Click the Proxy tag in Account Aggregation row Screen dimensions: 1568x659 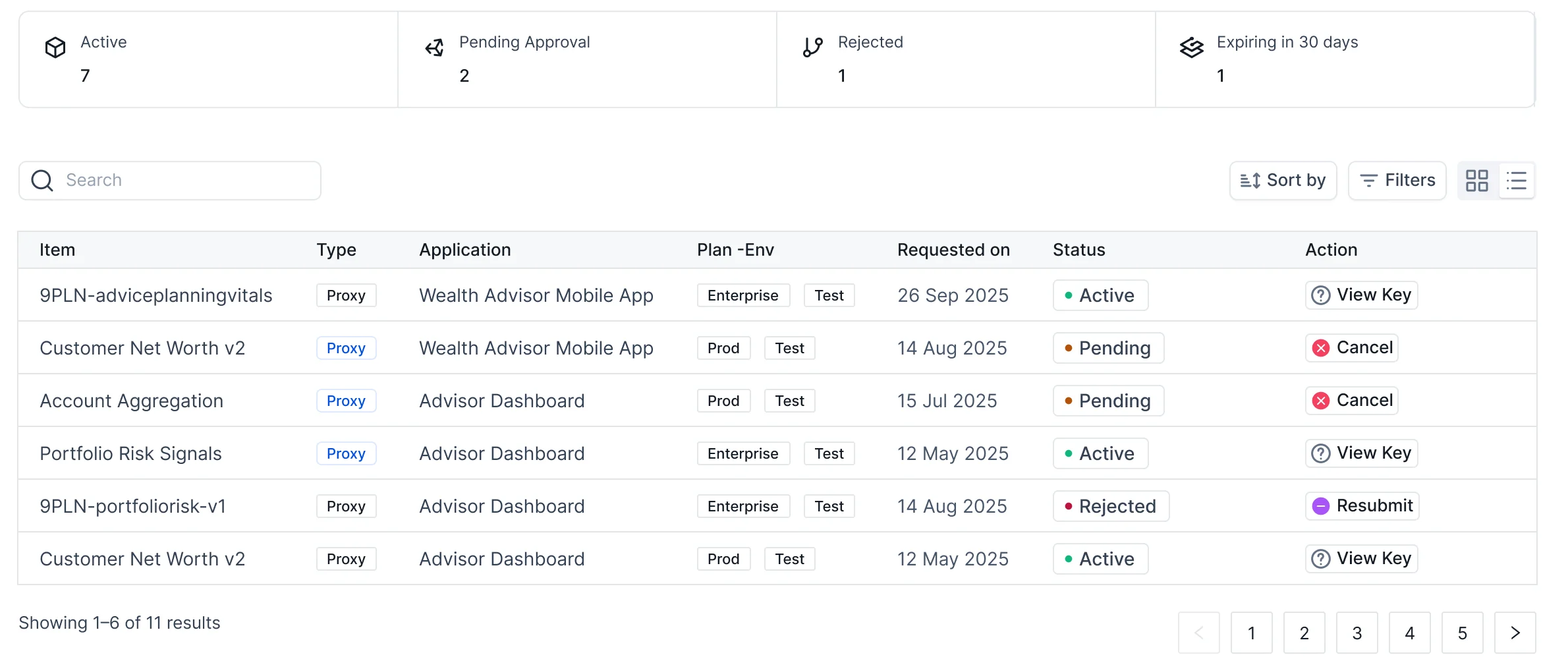coord(346,401)
